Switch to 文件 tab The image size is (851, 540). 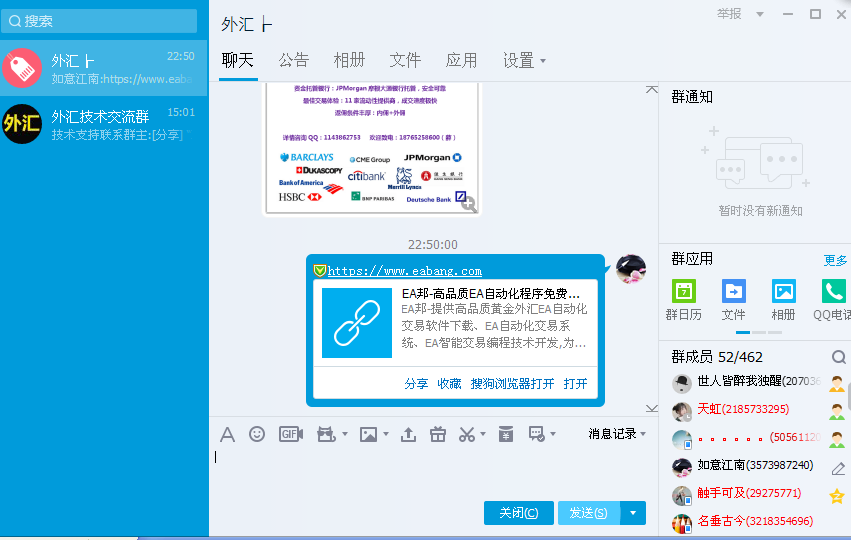point(405,60)
